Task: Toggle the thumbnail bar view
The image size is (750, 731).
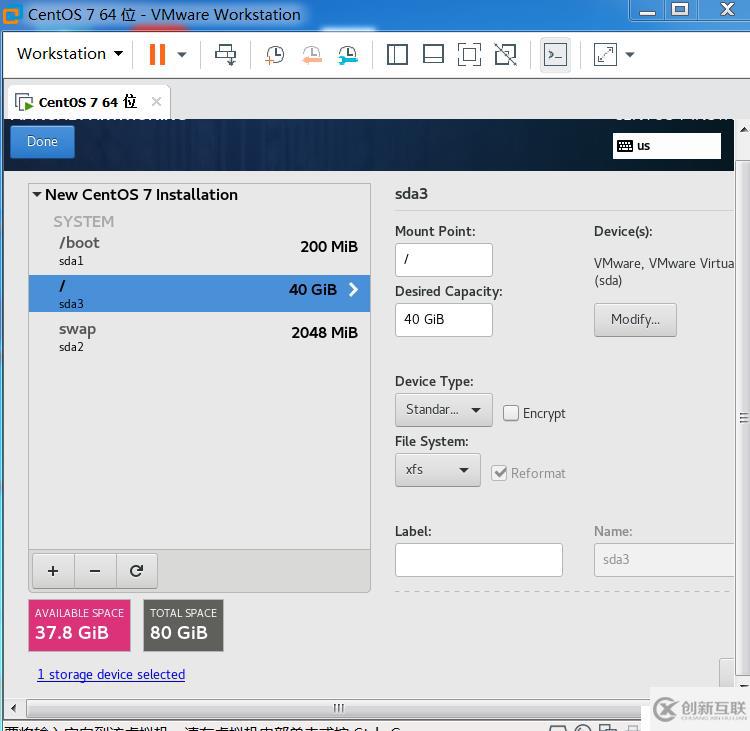Action: (433, 55)
